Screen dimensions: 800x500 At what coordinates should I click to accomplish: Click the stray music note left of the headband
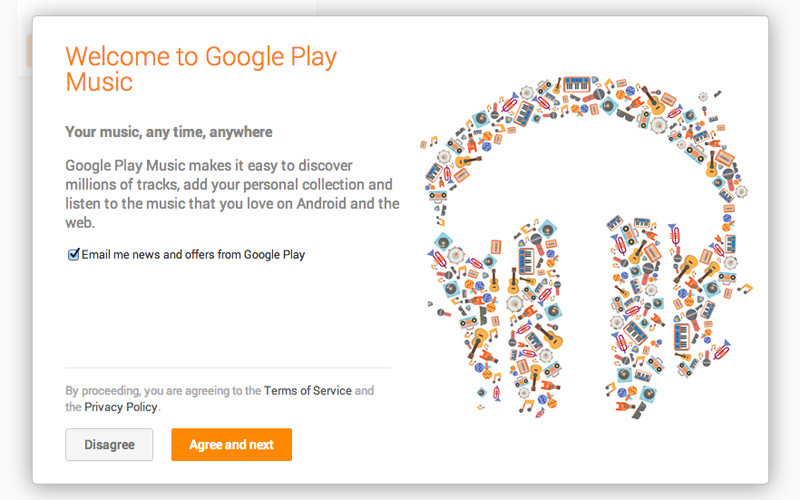click(x=433, y=140)
